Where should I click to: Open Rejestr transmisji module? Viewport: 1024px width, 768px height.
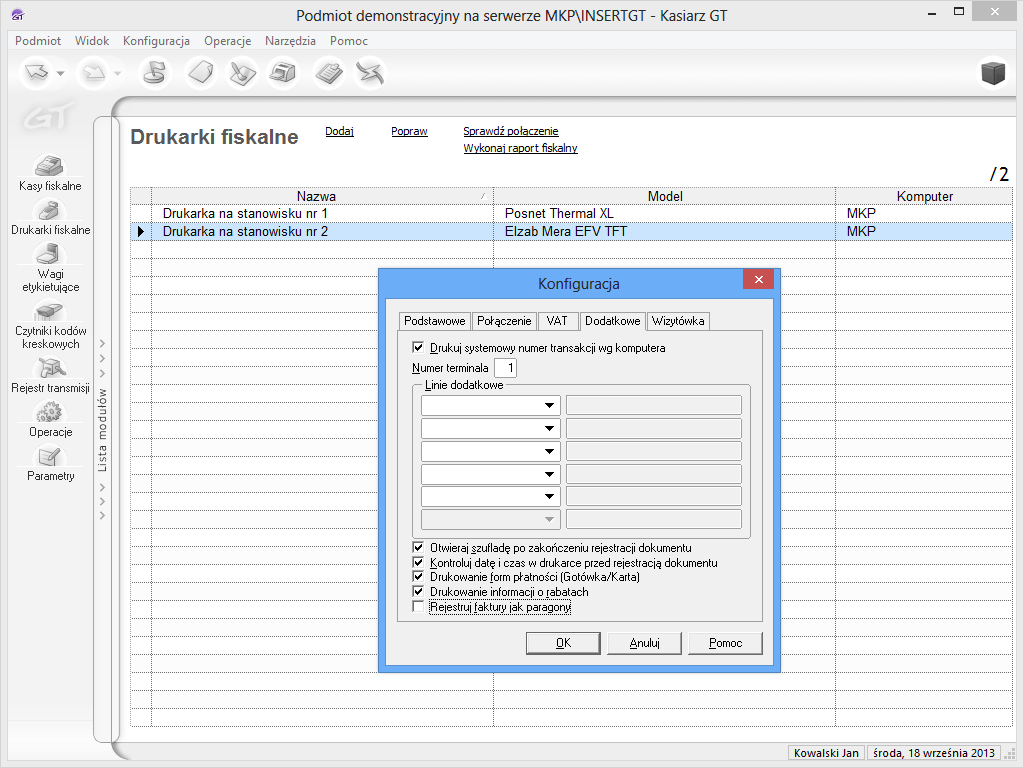tap(50, 368)
